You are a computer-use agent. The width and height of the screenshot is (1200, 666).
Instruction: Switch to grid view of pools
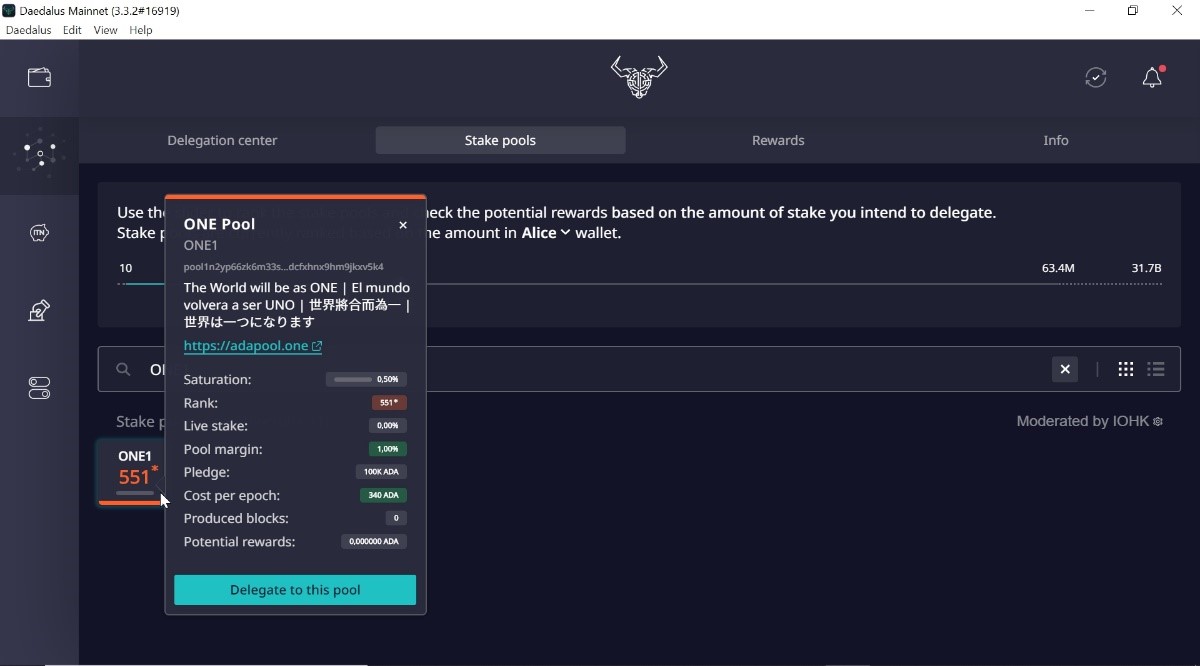(x=1126, y=369)
